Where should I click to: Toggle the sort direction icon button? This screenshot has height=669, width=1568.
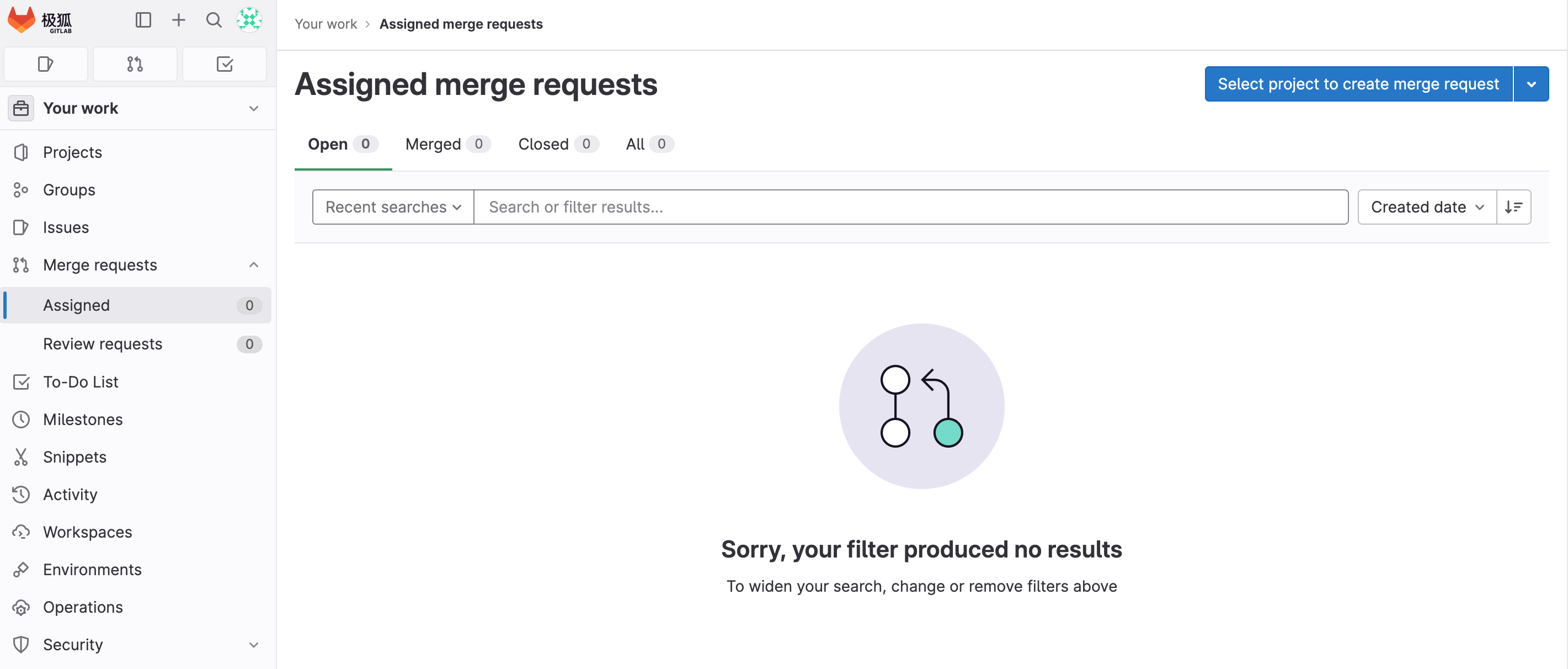click(1513, 207)
